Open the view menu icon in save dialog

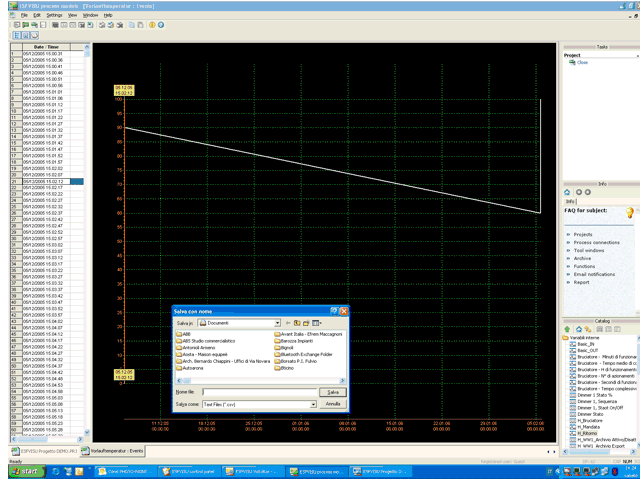coord(316,323)
